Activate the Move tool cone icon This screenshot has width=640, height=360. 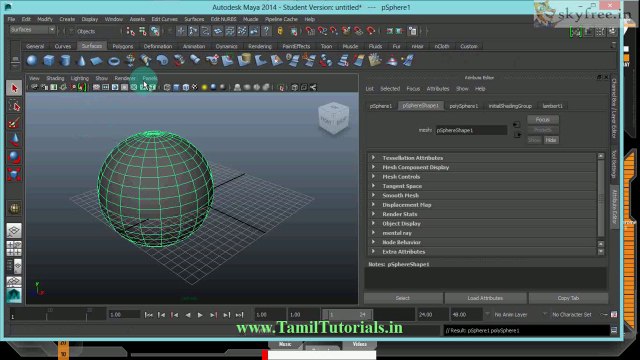[14, 140]
